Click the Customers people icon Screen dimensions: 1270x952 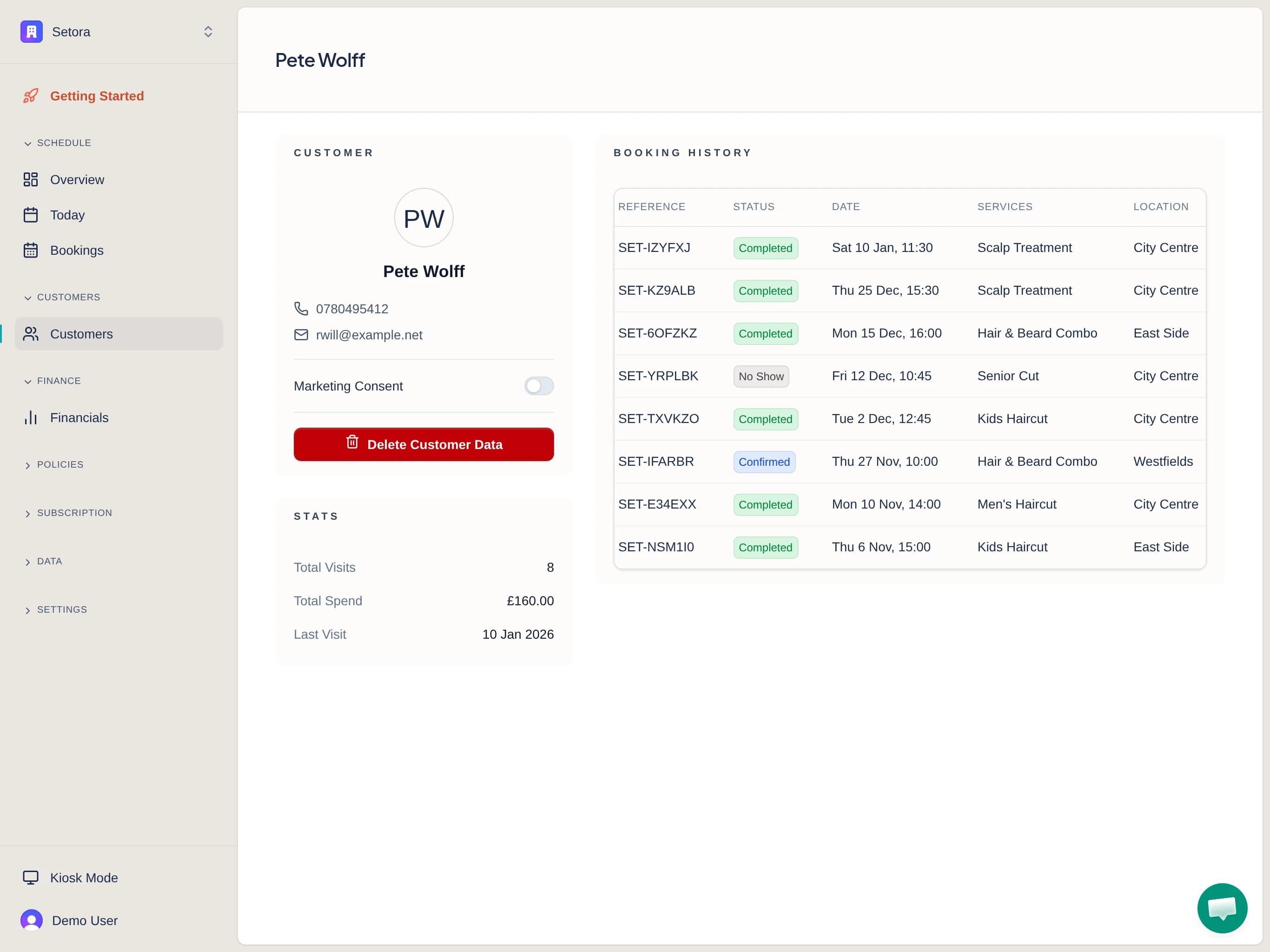pyautogui.click(x=31, y=334)
